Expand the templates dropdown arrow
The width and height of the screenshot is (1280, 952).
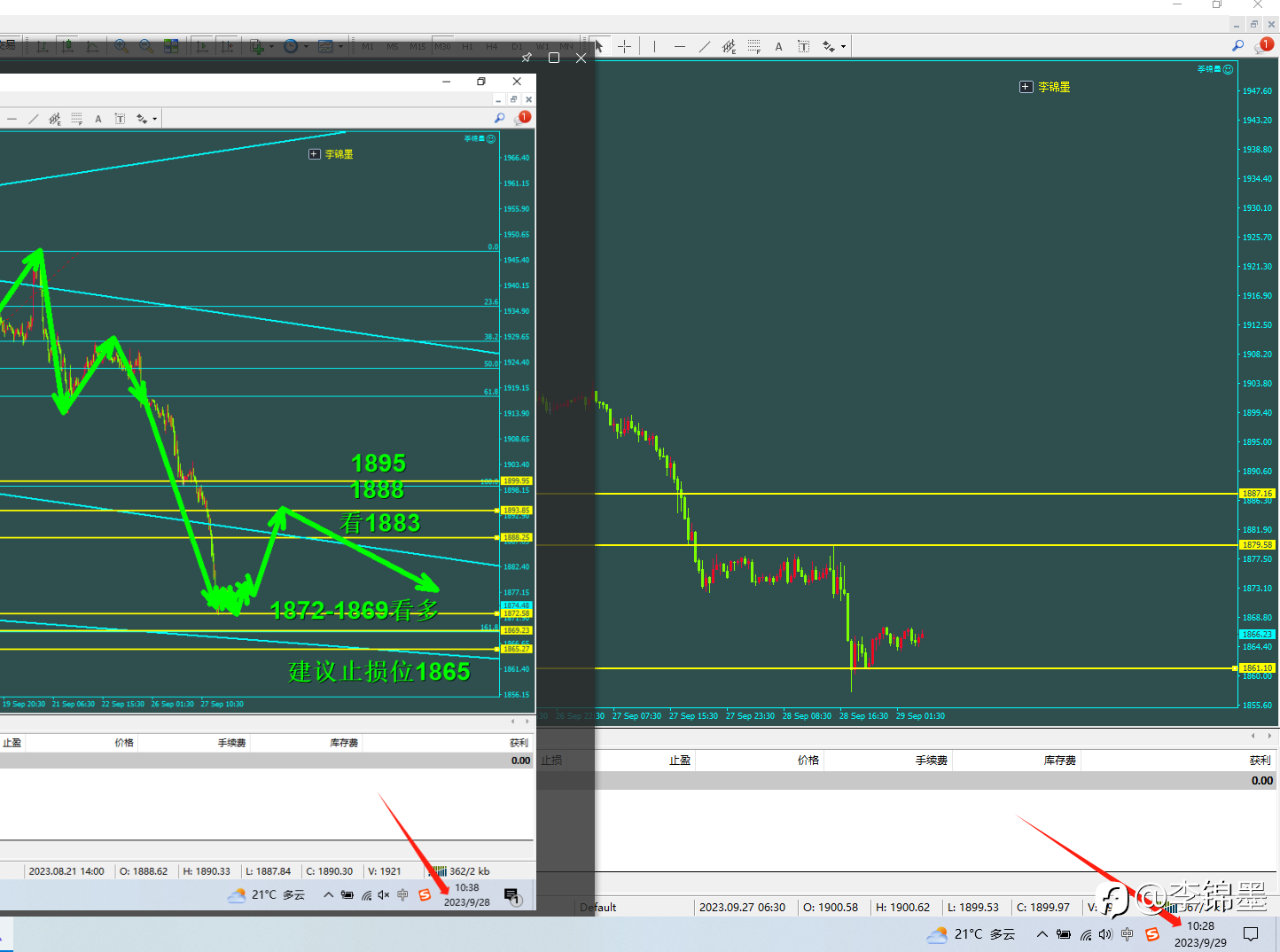click(341, 46)
